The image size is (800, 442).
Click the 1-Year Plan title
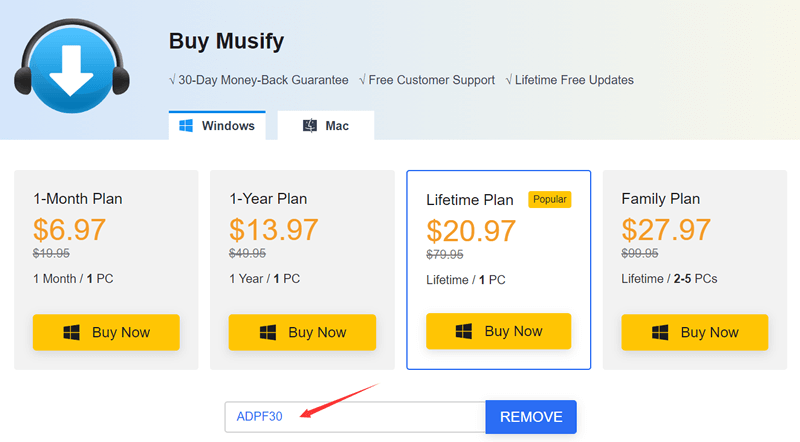pos(268,199)
